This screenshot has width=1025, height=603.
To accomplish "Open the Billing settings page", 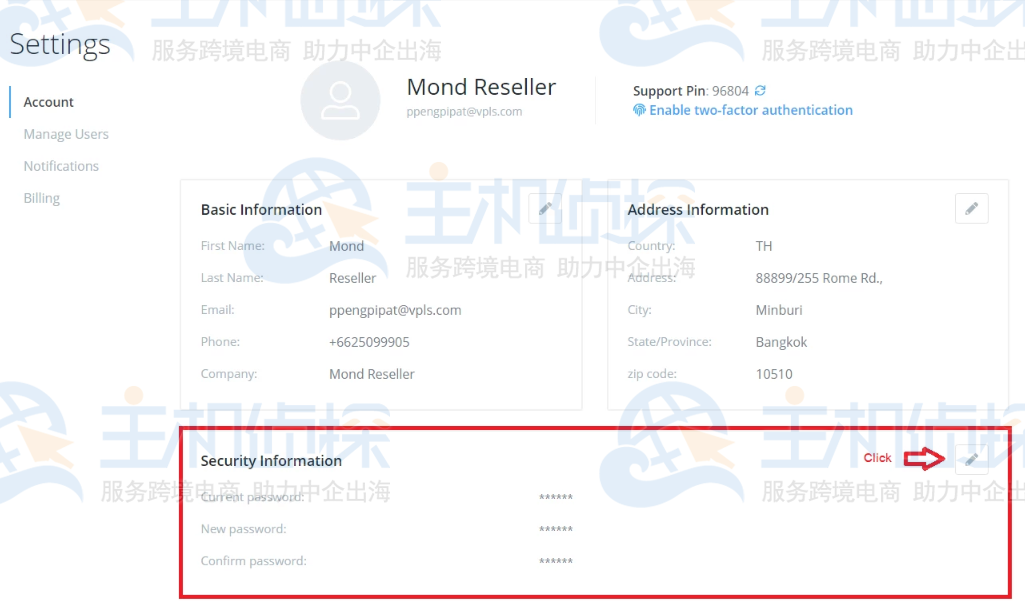I will [x=41, y=198].
